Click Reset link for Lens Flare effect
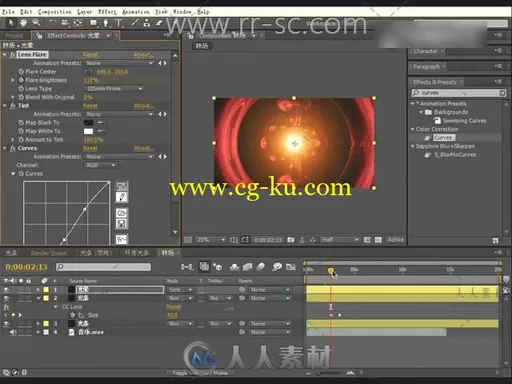Image resolution: width=512 pixels, height=384 pixels. click(x=90, y=55)
